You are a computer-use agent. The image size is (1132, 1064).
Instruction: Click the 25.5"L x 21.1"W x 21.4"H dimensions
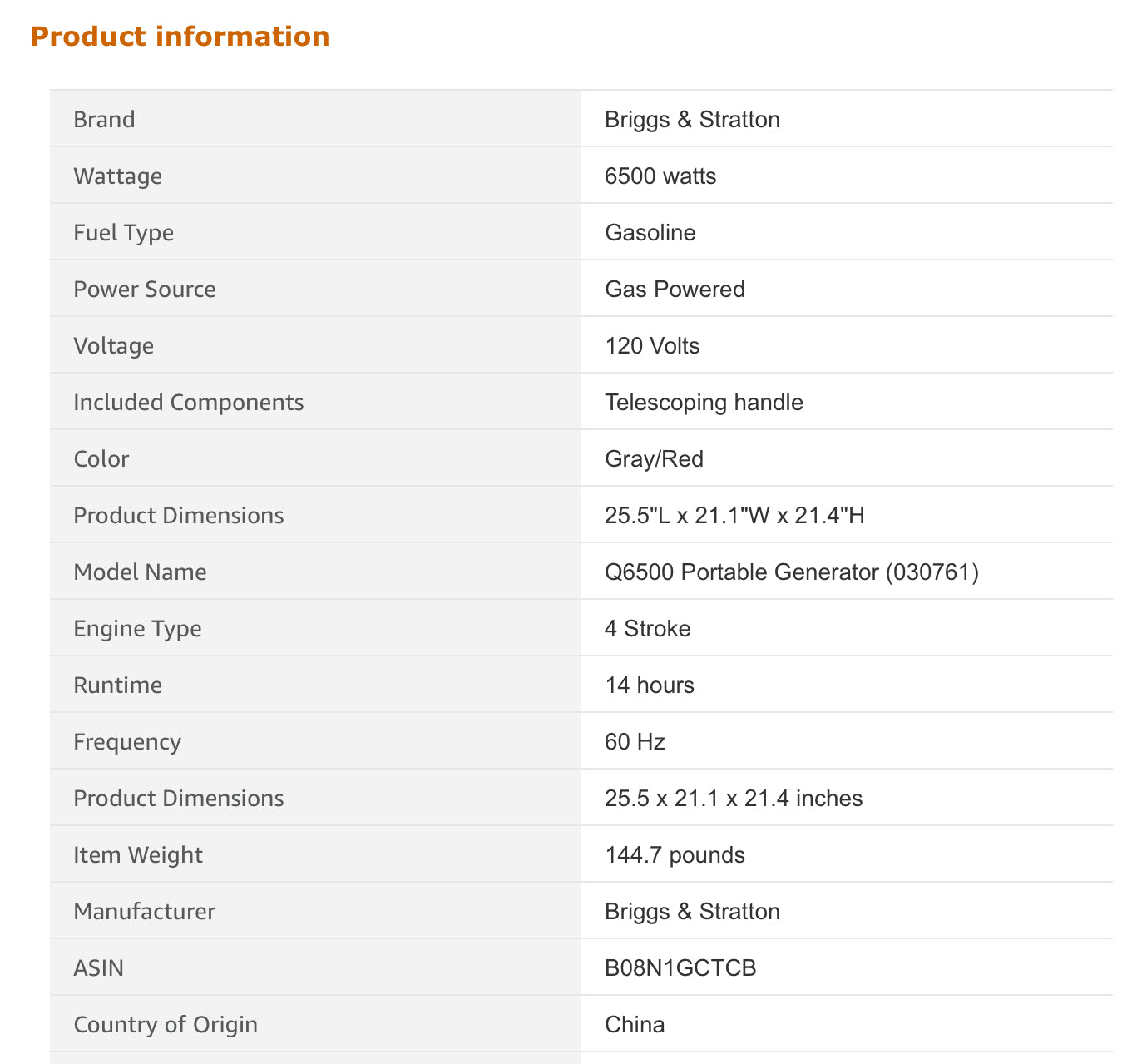(734, 516)
